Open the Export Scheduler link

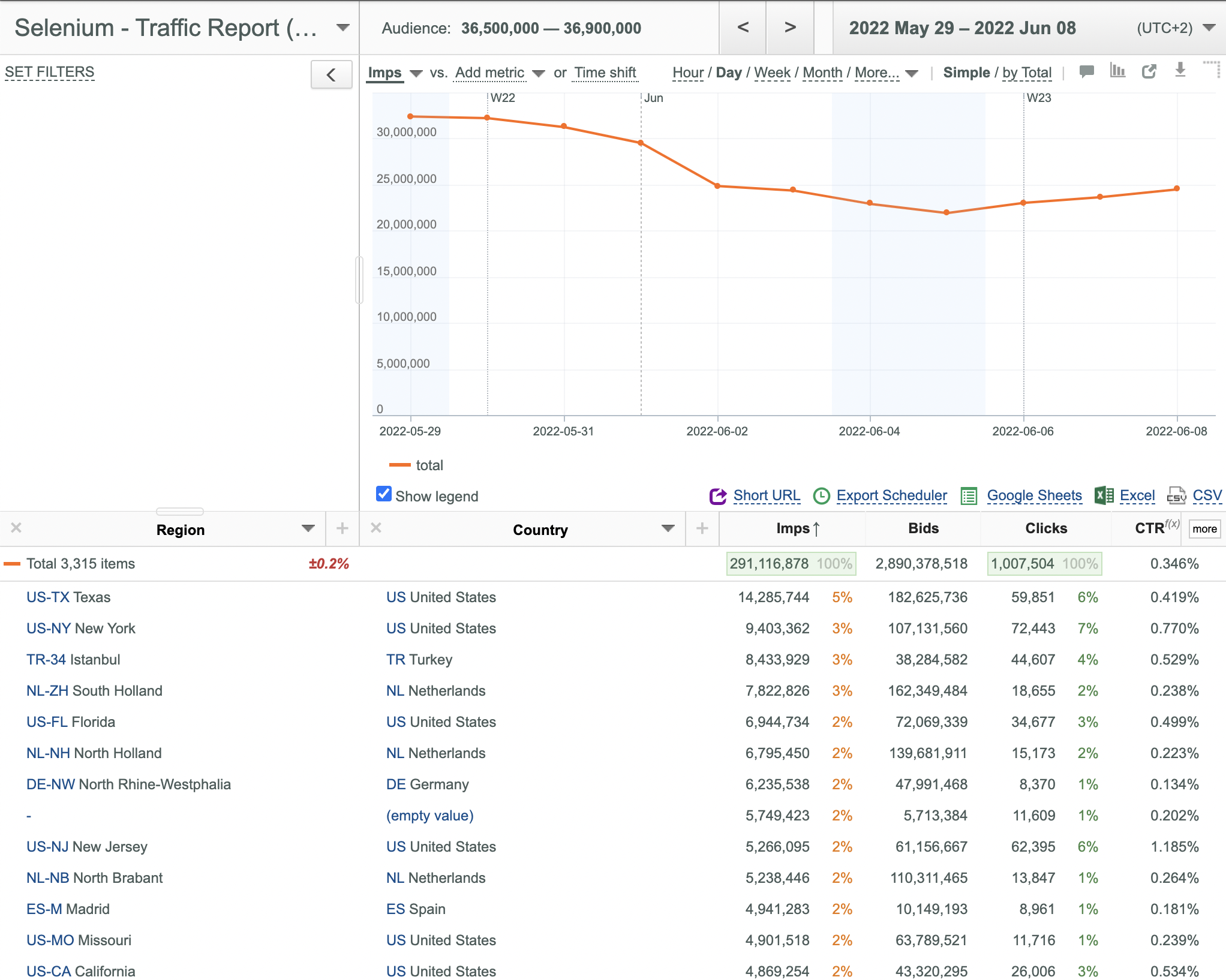[x=891, y=495]
